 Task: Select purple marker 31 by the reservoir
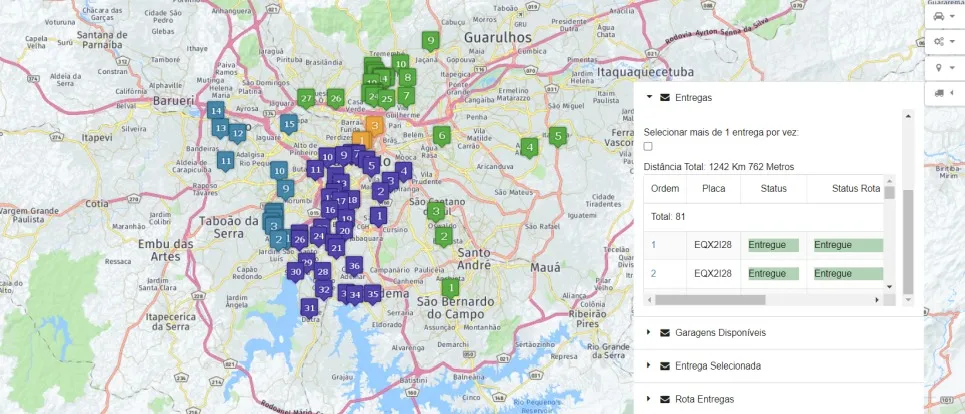pyautogui.click(x=309, y=308)
